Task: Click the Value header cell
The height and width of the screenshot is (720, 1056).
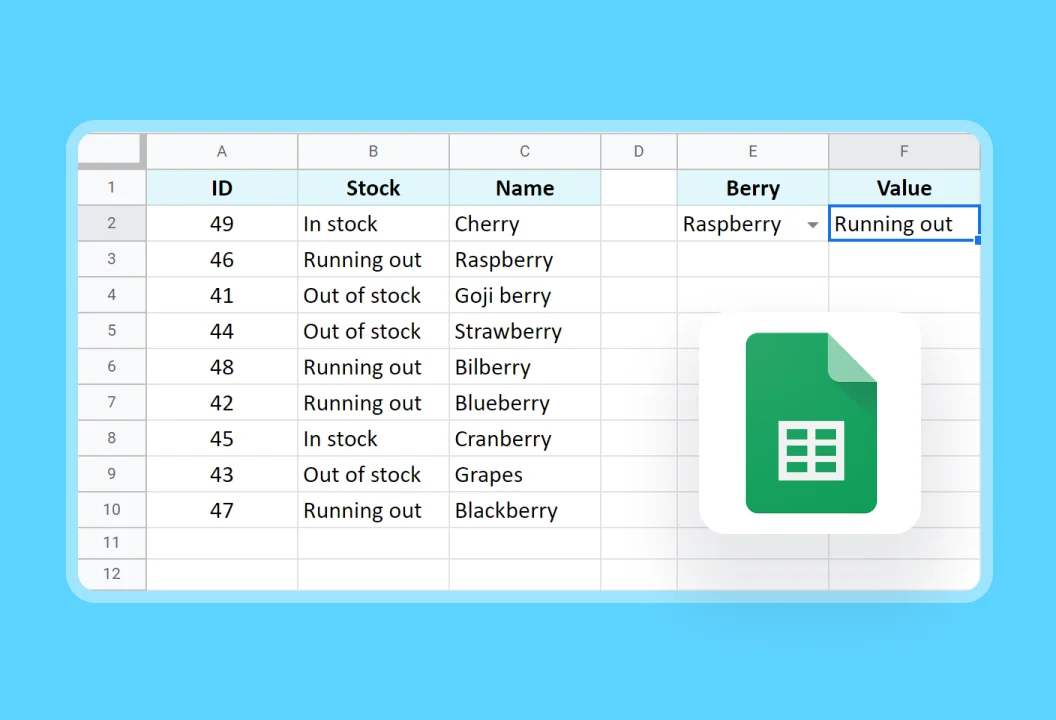Action: coord(903,188)
